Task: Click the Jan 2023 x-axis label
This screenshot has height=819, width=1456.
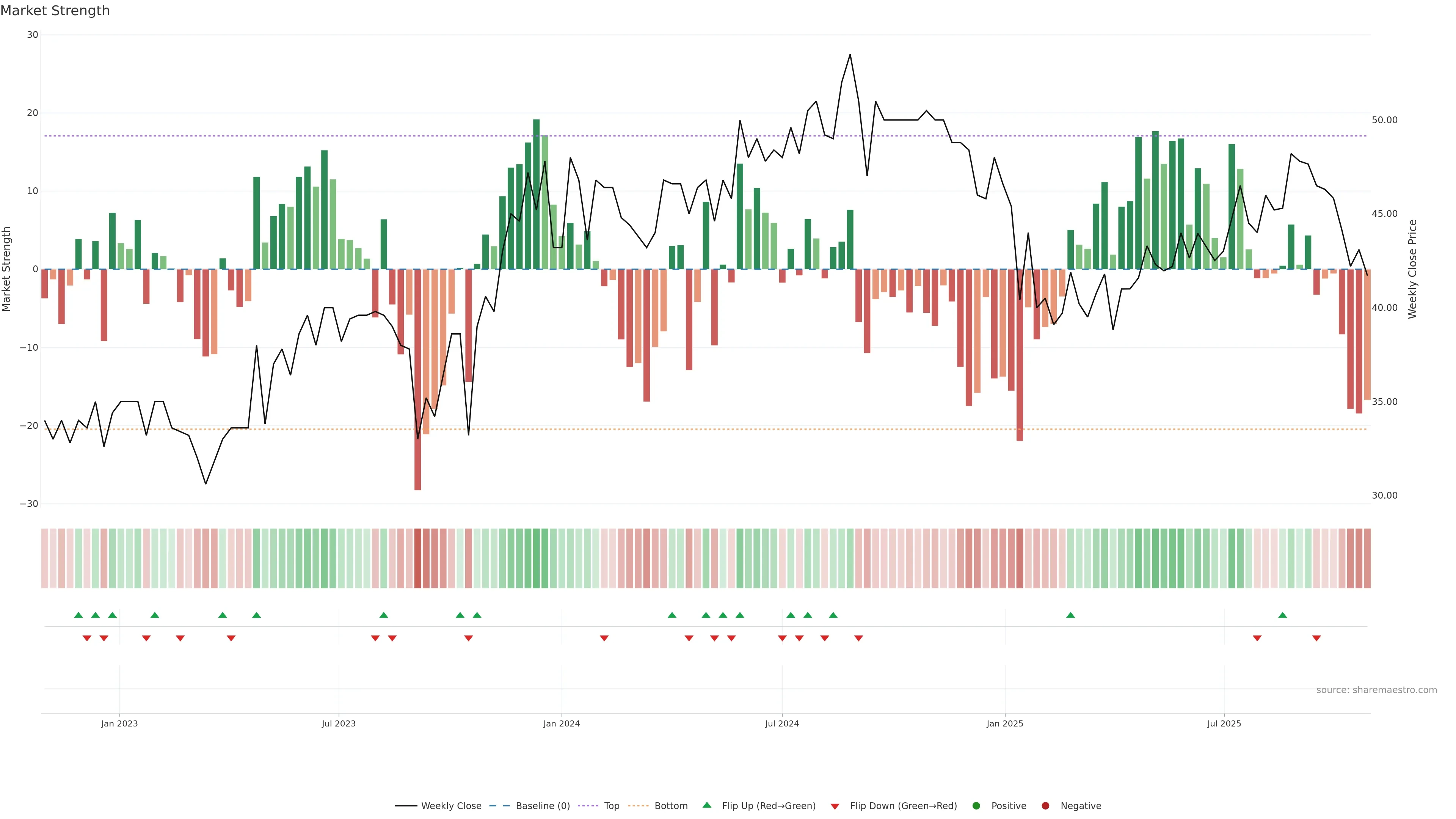Action: (119, 723)
